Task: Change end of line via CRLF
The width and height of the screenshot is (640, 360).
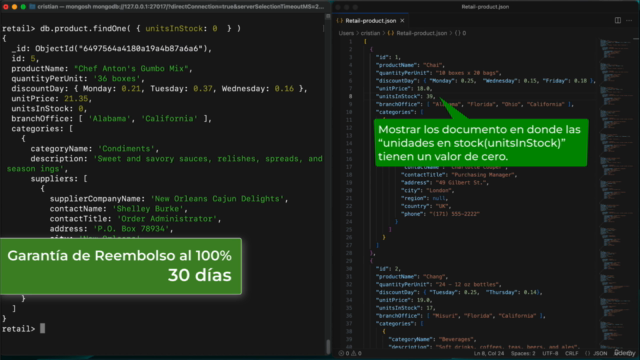Action: pyautogui.click(x=571, y=353)
